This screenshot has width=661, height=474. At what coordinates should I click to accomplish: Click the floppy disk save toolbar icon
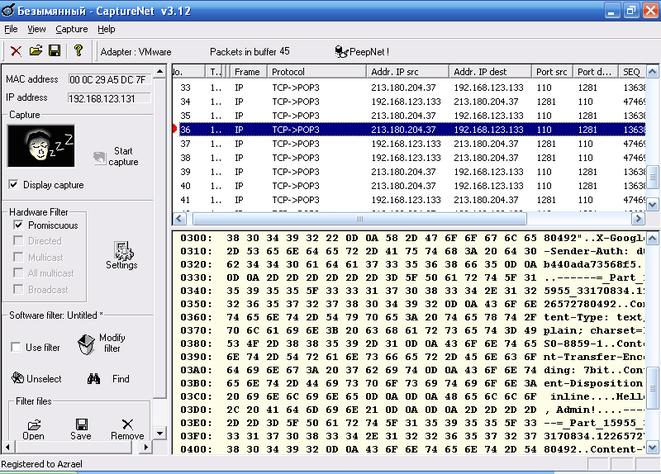[54, 51]
